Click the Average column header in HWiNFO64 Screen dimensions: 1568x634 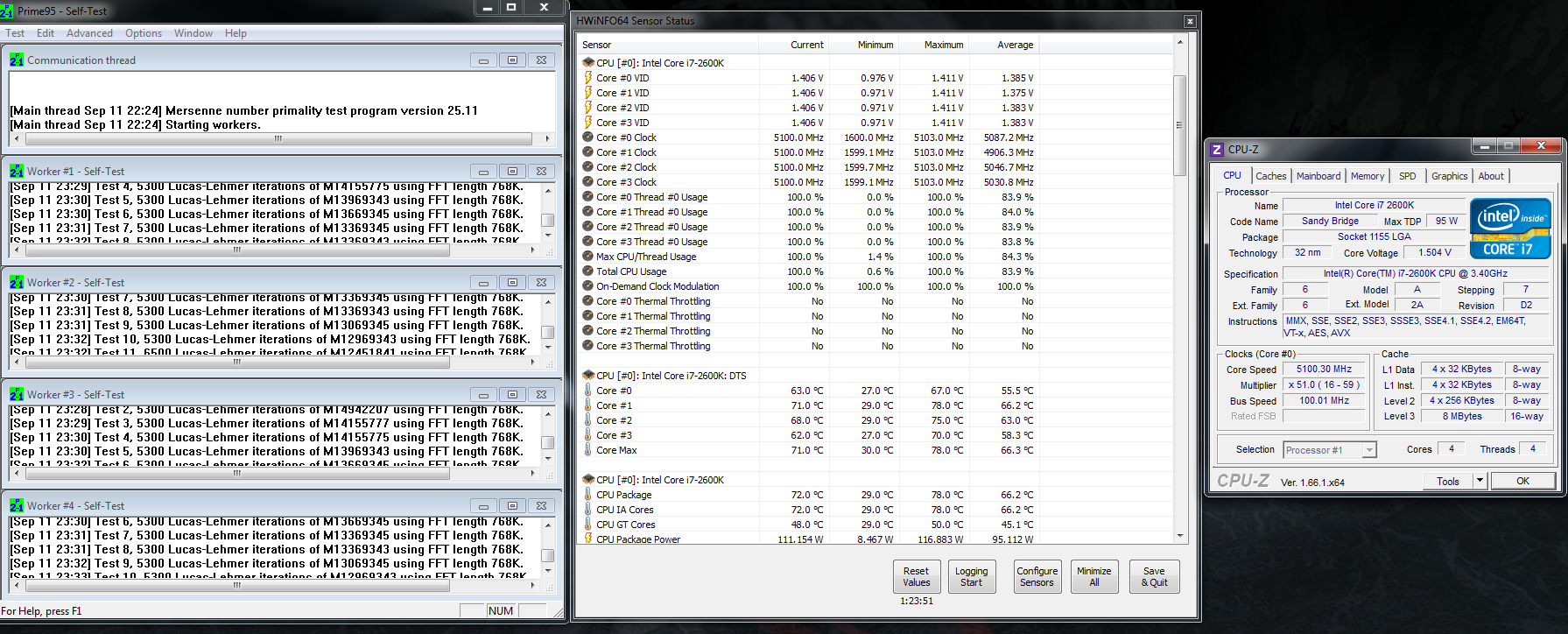(1003, 45)
